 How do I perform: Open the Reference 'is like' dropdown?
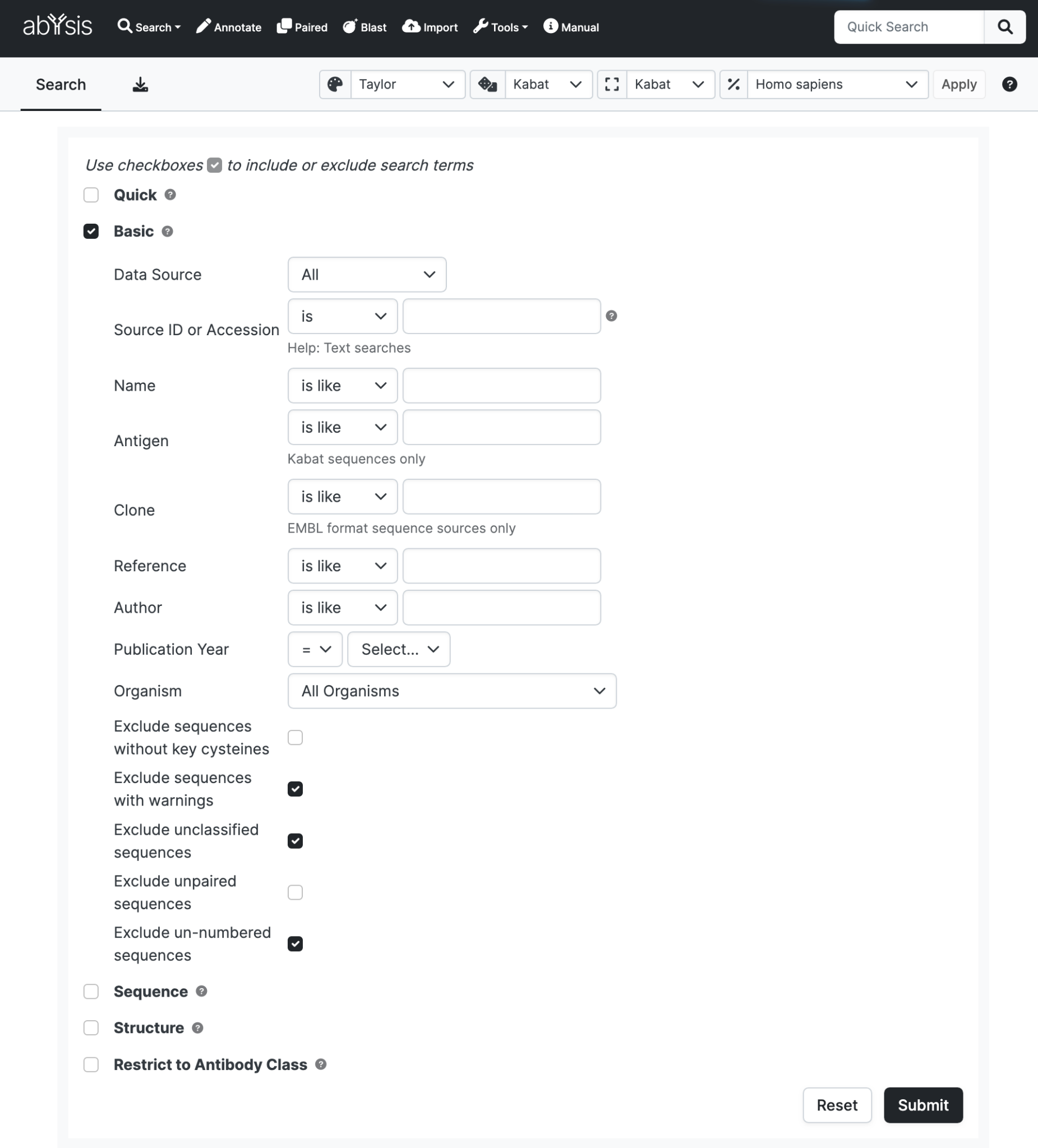[343, 566]
